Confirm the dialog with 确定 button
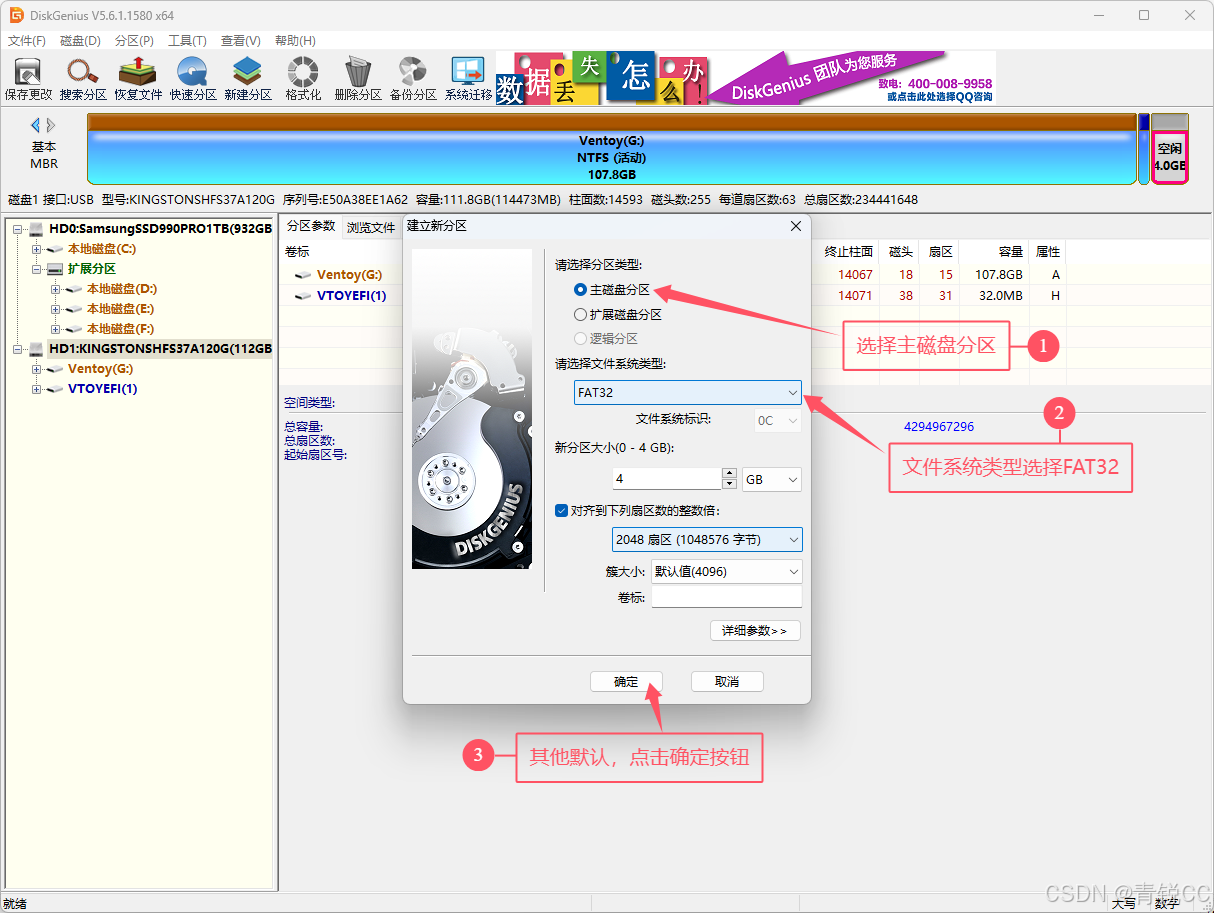Screen dimensions: 1214x913 click(626, 681)
